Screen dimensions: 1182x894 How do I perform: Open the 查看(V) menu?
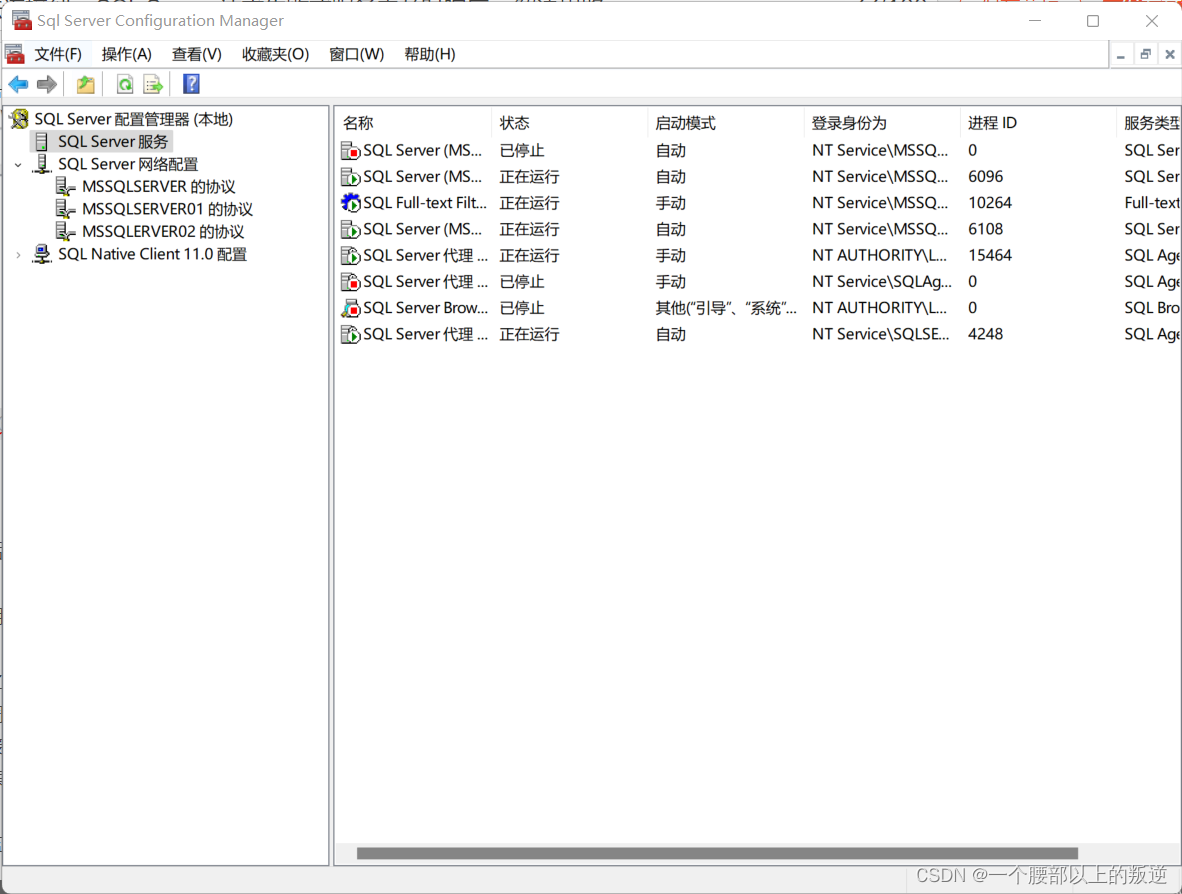[x=197, y=54]
